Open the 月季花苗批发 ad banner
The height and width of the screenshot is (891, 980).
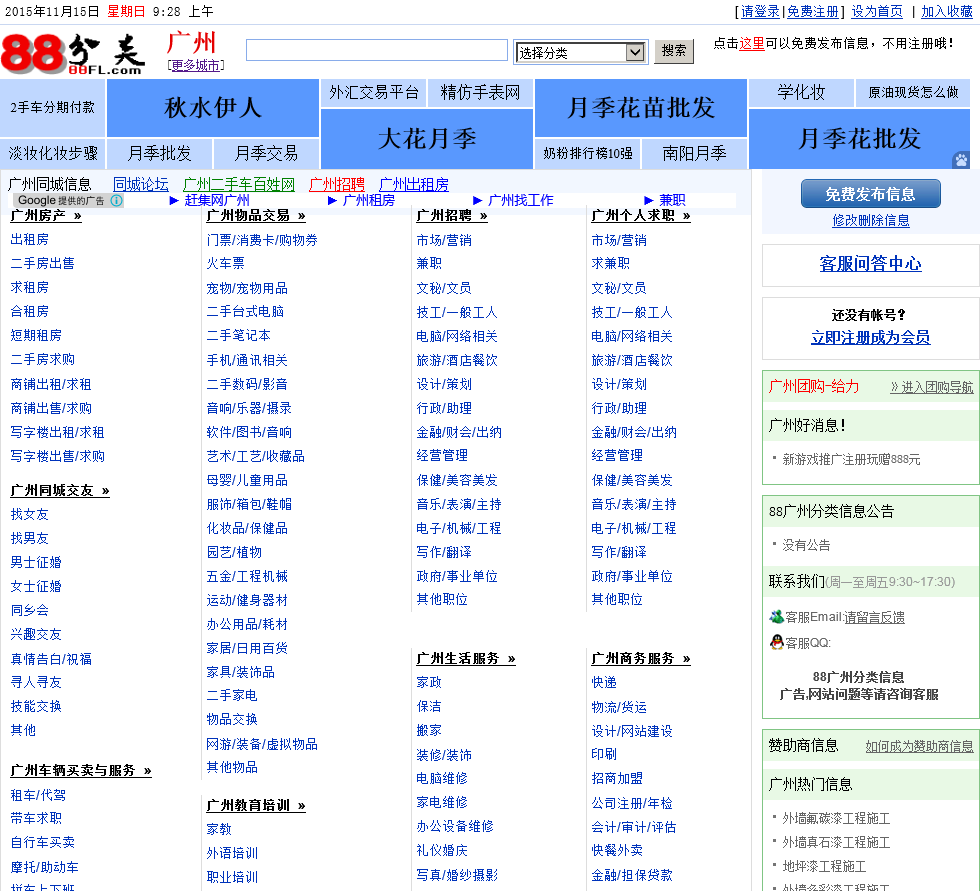click(641, 107)
